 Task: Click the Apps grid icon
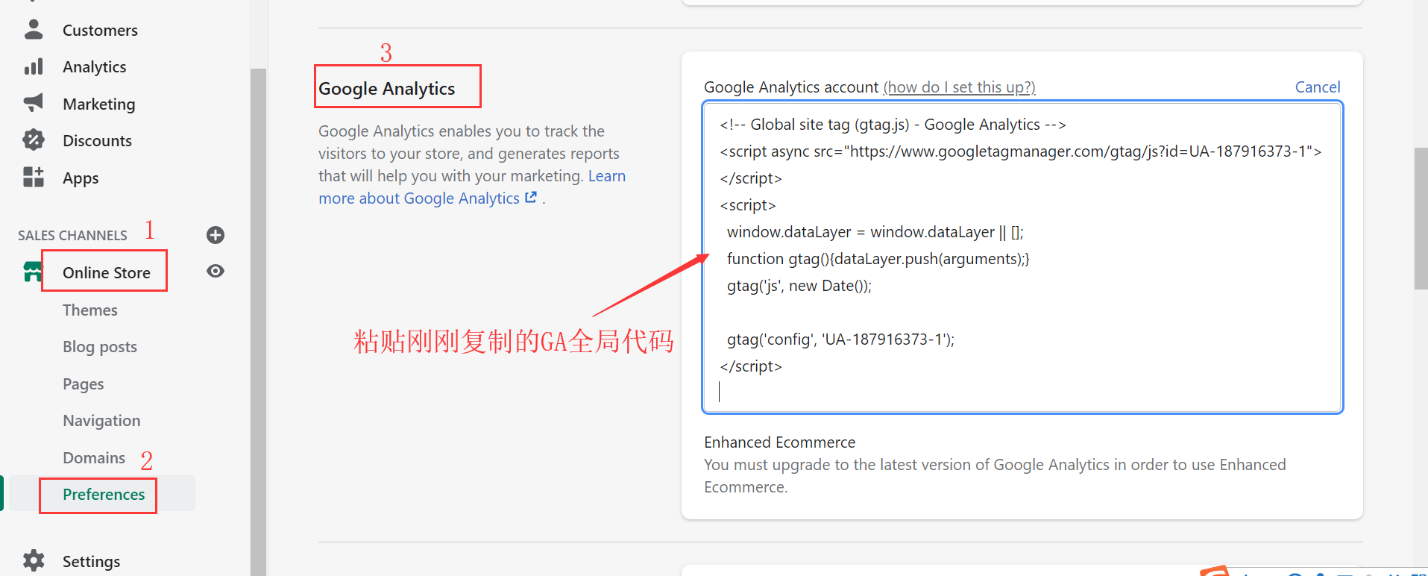tap(34, 177)
